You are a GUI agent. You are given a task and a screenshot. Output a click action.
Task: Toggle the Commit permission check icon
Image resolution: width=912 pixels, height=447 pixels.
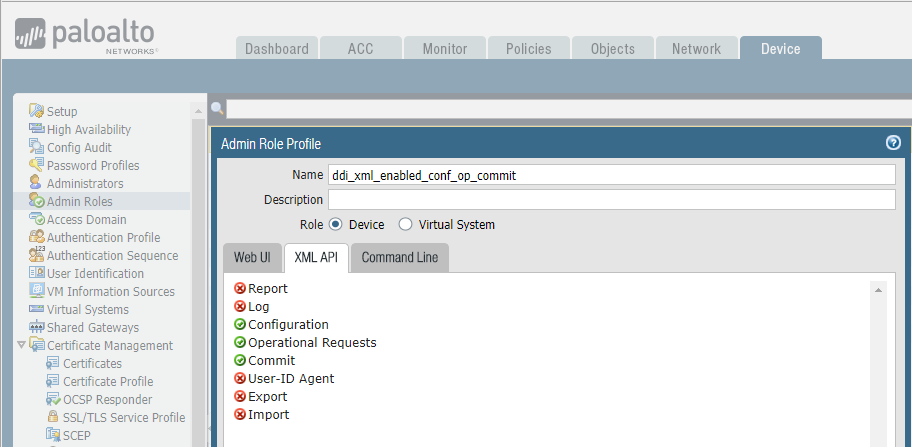click(x=240, y=361)
